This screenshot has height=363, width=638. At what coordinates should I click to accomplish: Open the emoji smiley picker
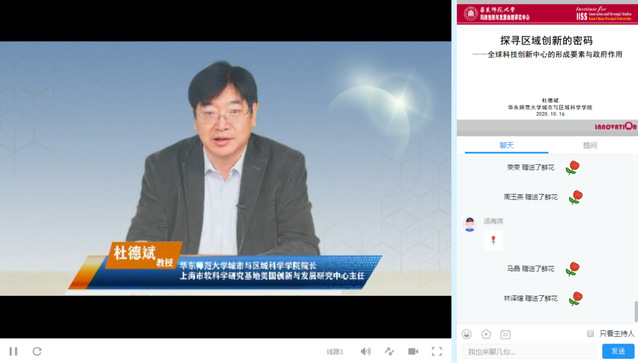pyautogui.click(x=467, y=334)
